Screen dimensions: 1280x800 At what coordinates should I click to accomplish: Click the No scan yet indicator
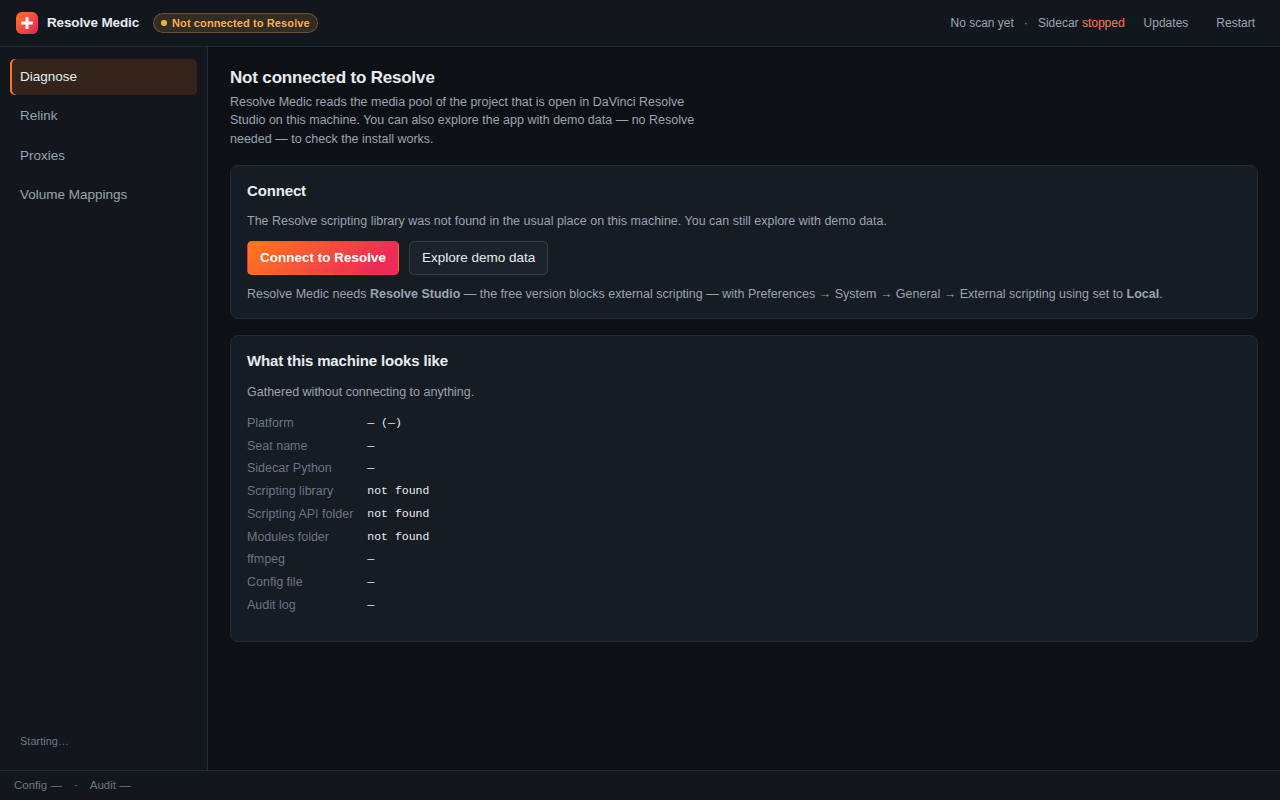(x=982, y=23)
